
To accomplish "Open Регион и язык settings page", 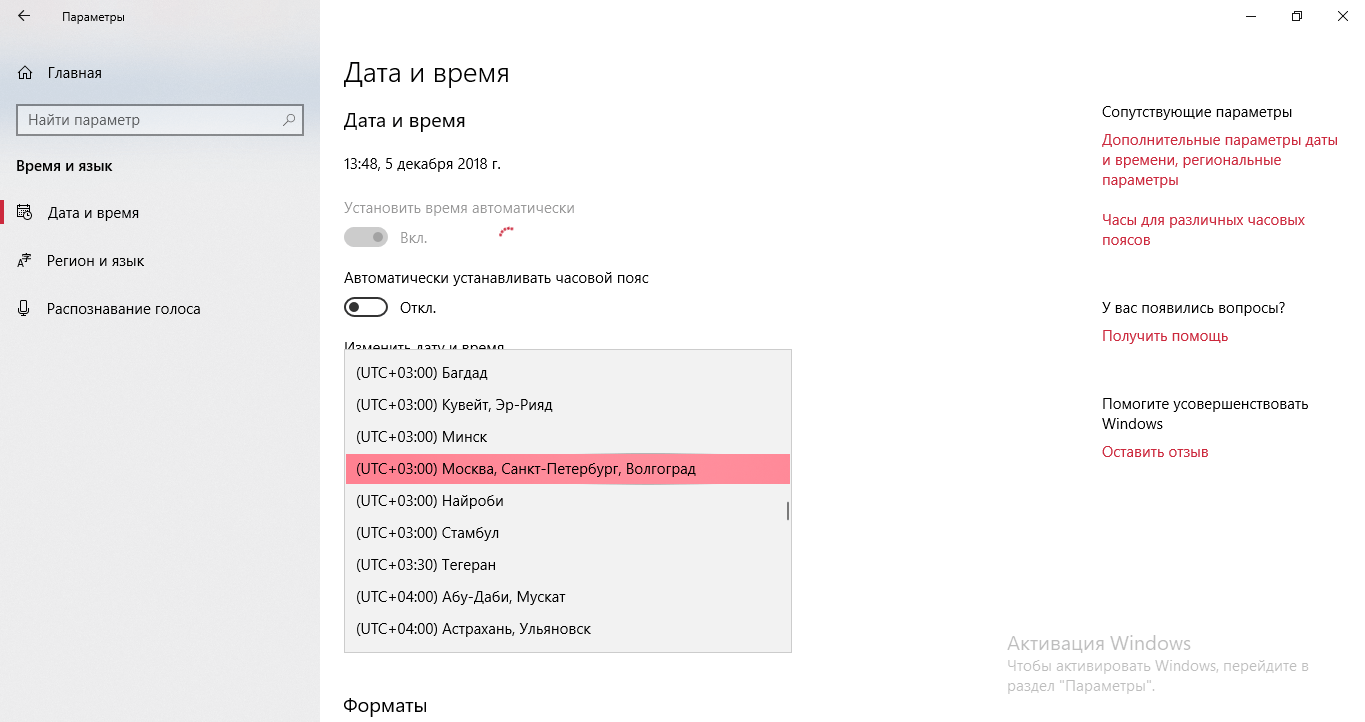I will (160, 261).
